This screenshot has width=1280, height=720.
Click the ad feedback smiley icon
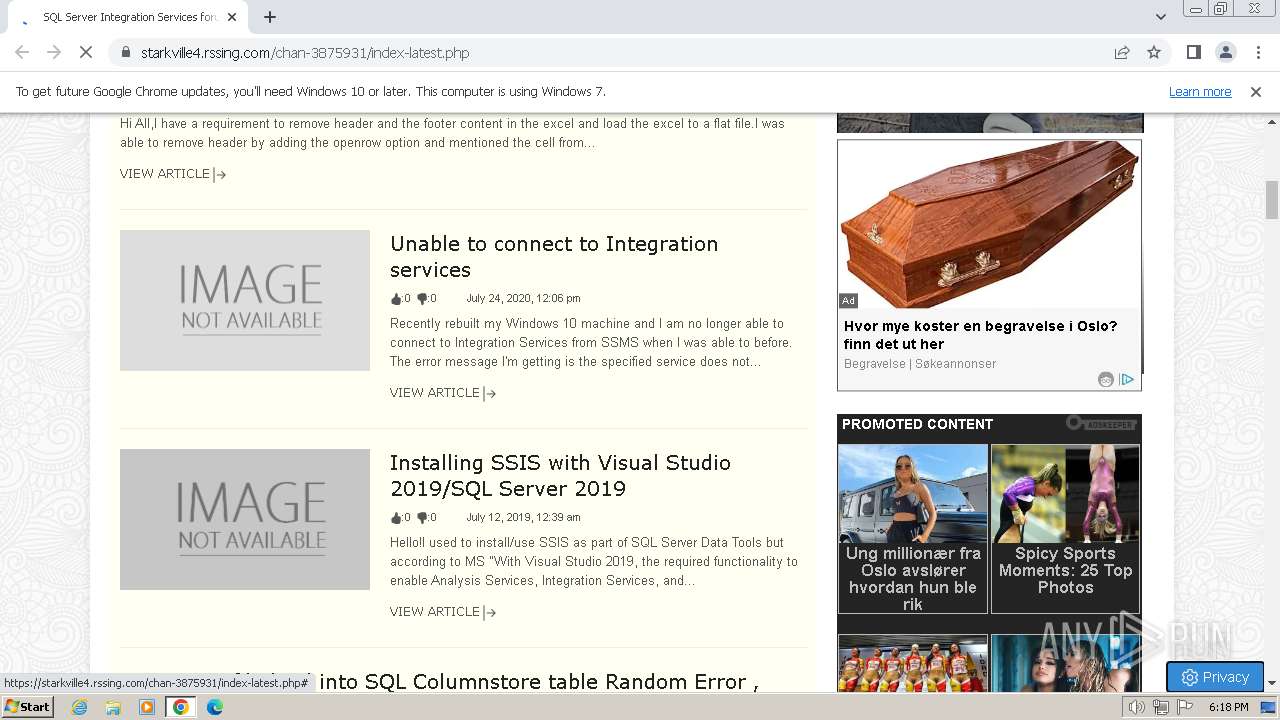(x=1106, y=379)
